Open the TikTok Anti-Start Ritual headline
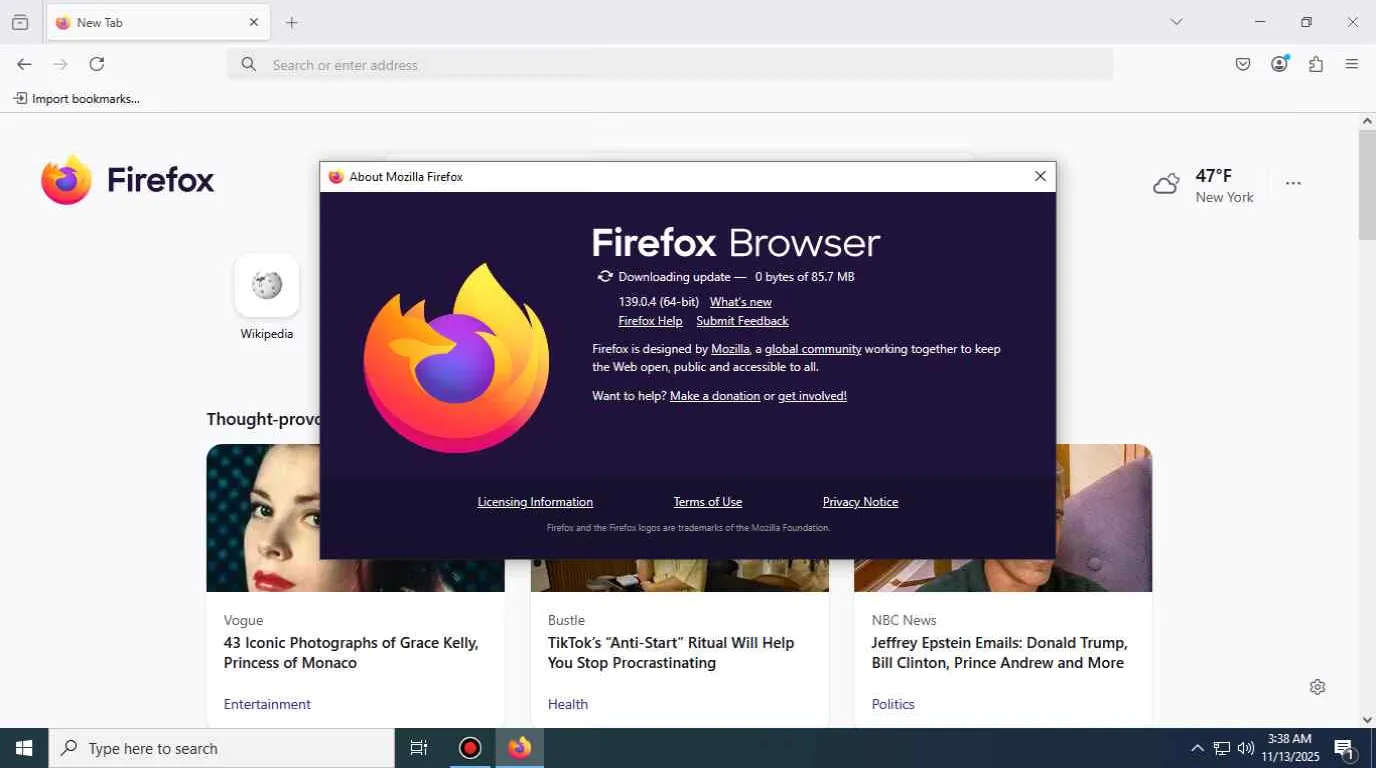The image size is (1376, 768). [x=671, y=653]
